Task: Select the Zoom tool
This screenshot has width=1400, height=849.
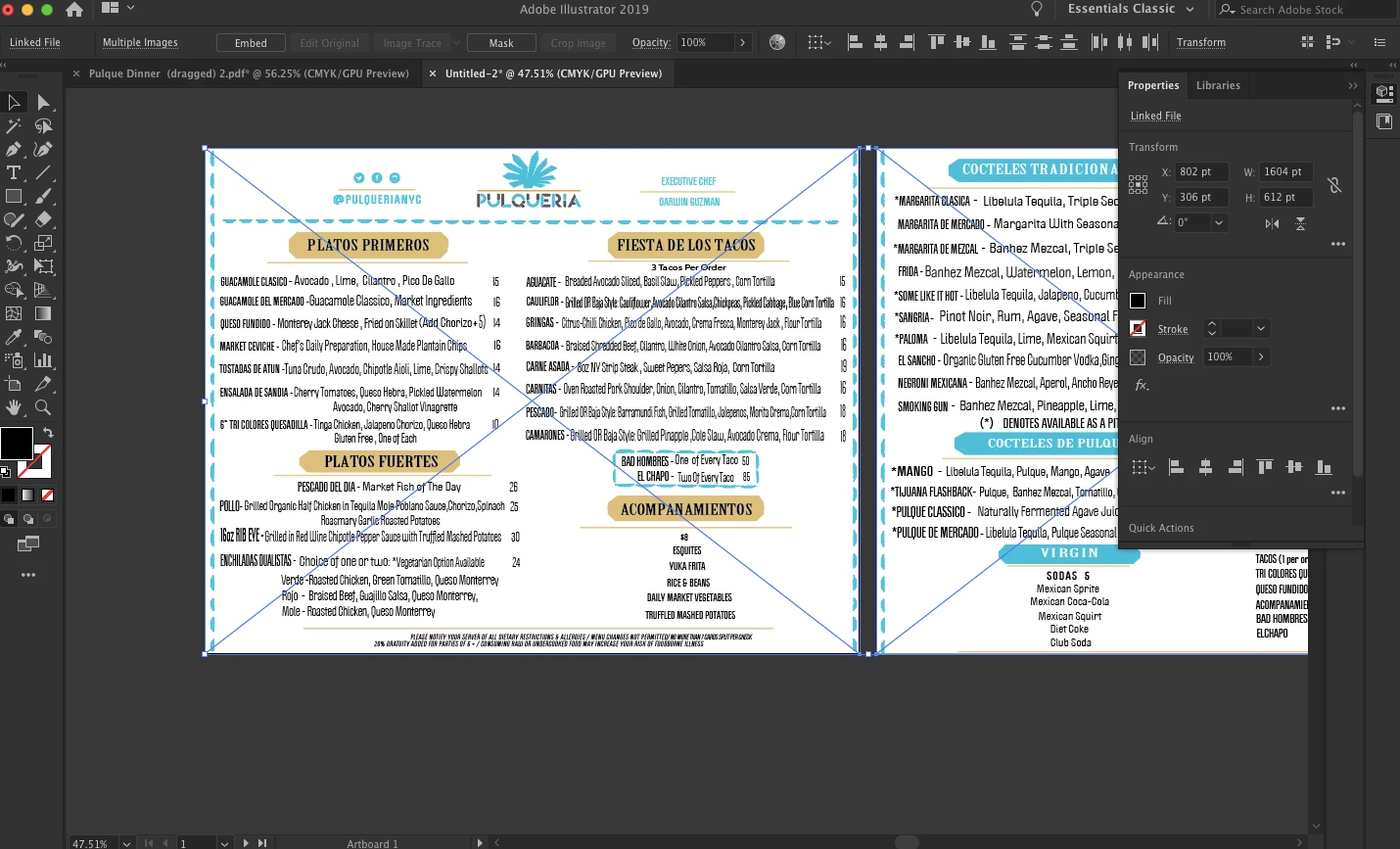Action: click(43, 407)
